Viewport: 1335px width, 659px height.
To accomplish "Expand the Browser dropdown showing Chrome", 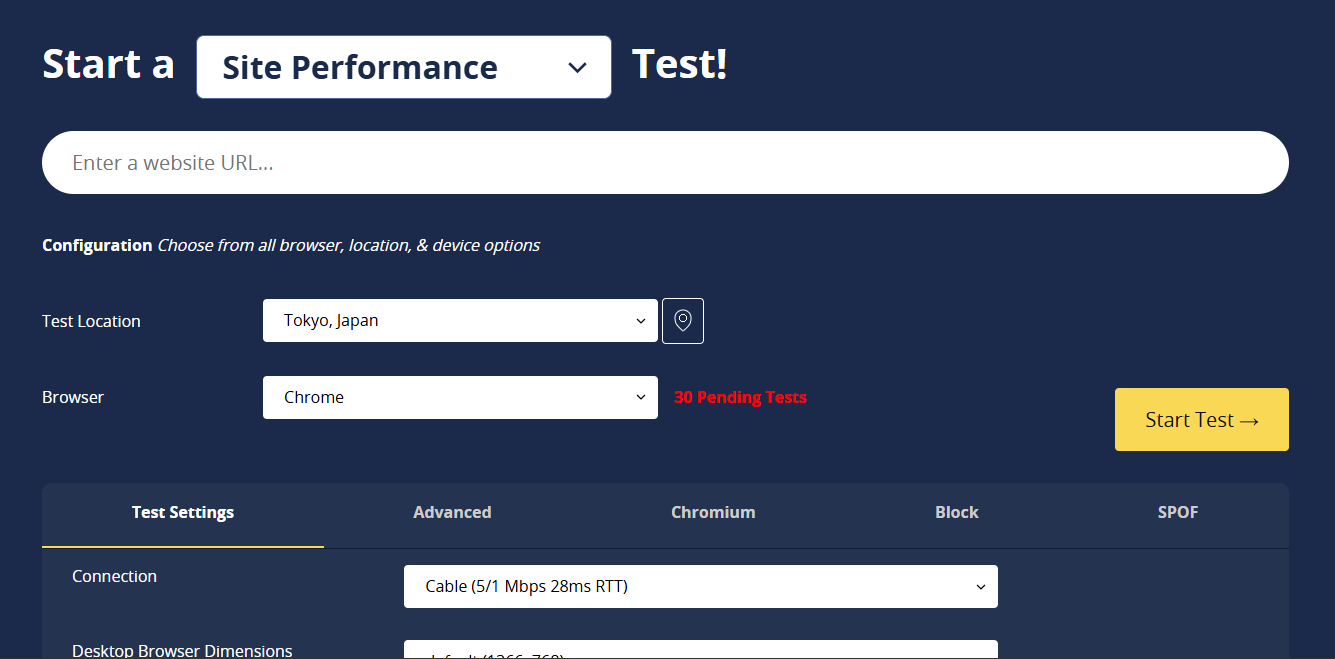I will [460, 398].
